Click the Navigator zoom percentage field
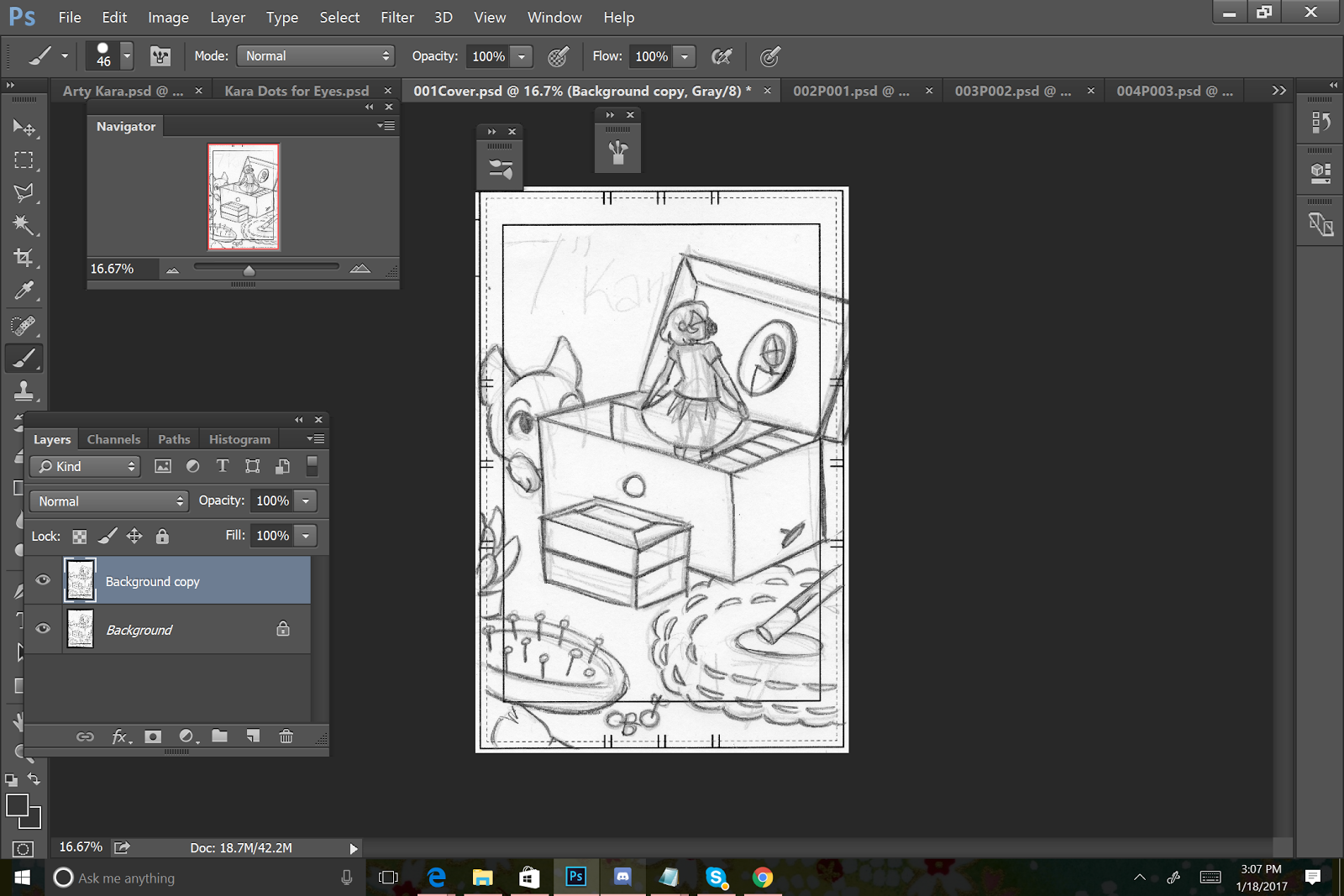The width and height of the screenshot is (1344, 896). (x=122, y=269)
